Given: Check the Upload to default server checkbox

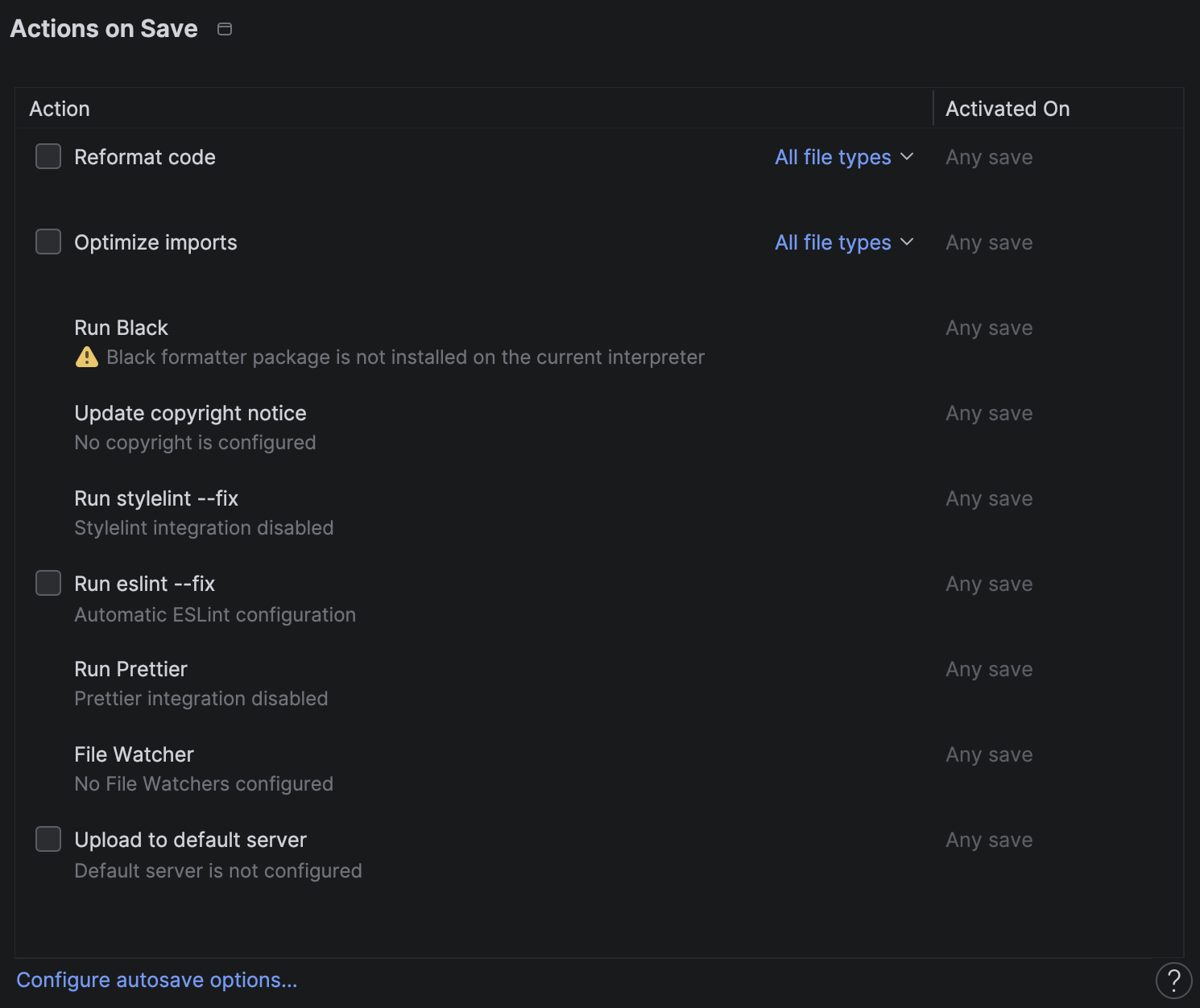Looking at the screenshot, I should [x=48, y=839].
